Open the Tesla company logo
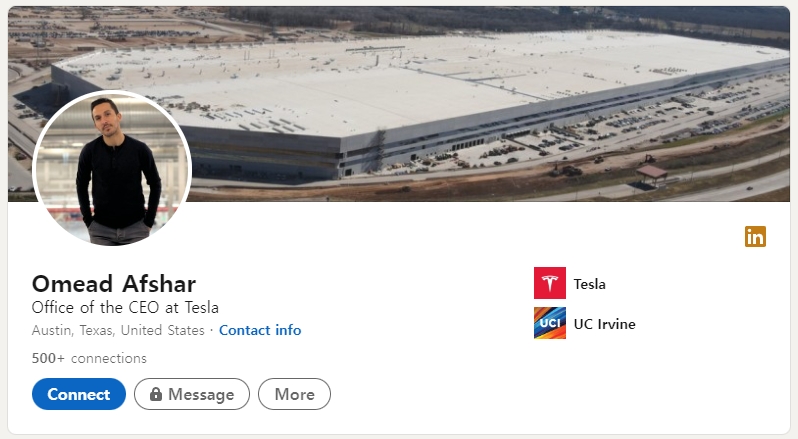 (x=550, y=283)
